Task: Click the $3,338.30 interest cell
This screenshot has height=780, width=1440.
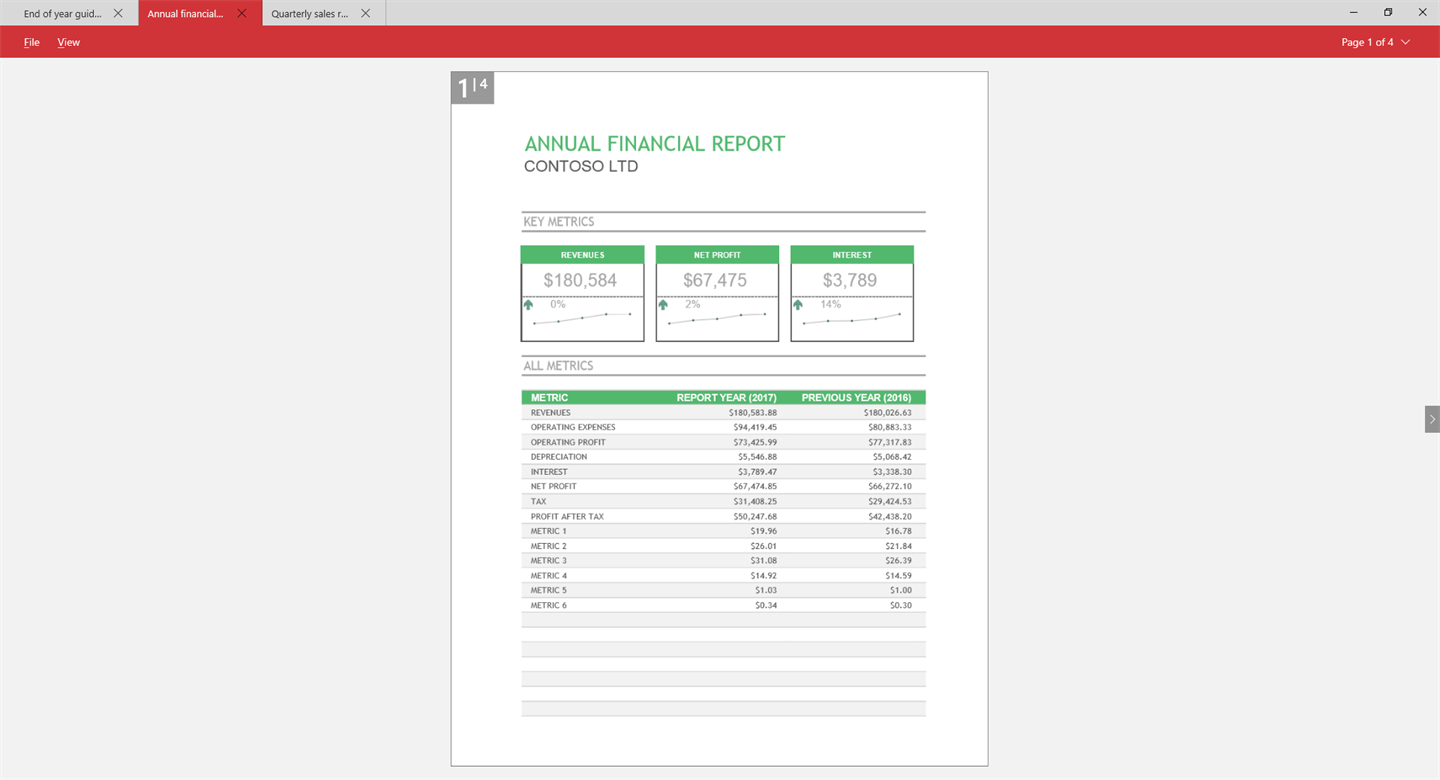Action: click(x=892, y=472)
